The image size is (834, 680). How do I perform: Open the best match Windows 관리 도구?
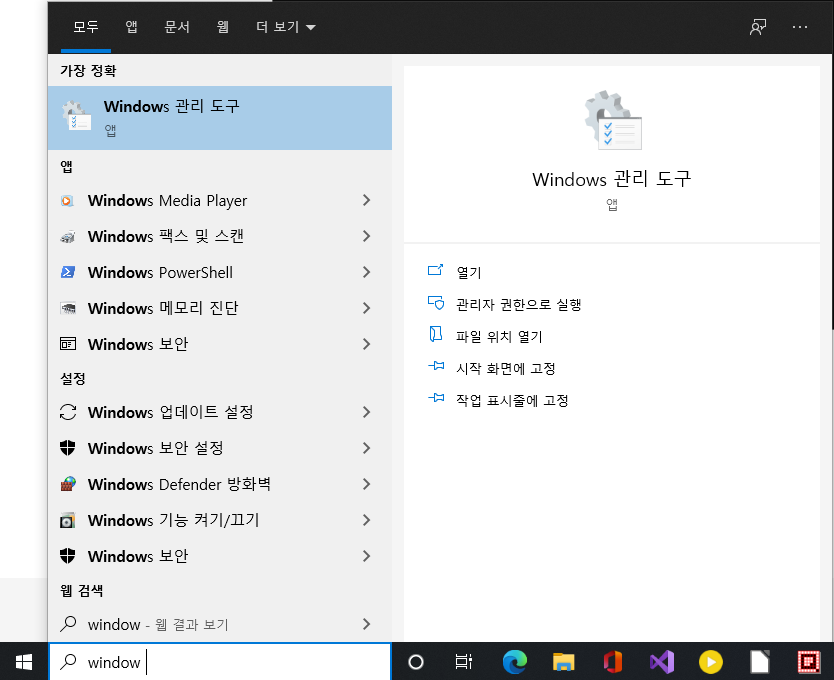pyautogui.click(x=220, y=118)
